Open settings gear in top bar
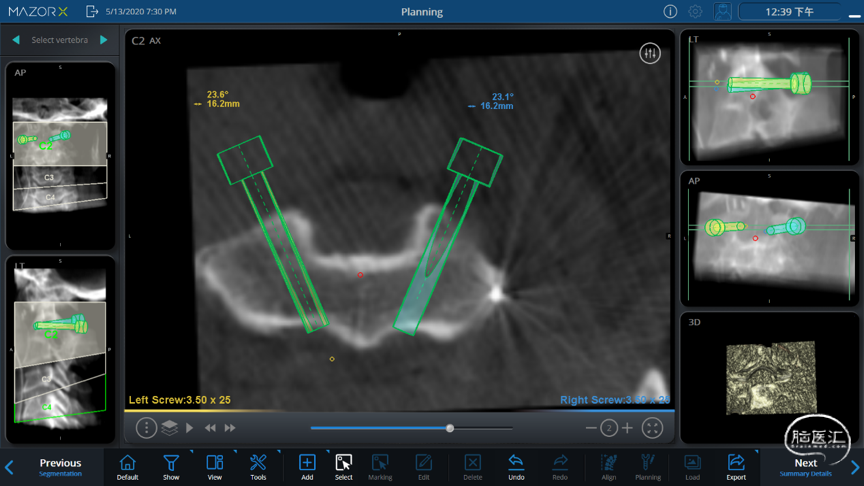 click(695, 12)
